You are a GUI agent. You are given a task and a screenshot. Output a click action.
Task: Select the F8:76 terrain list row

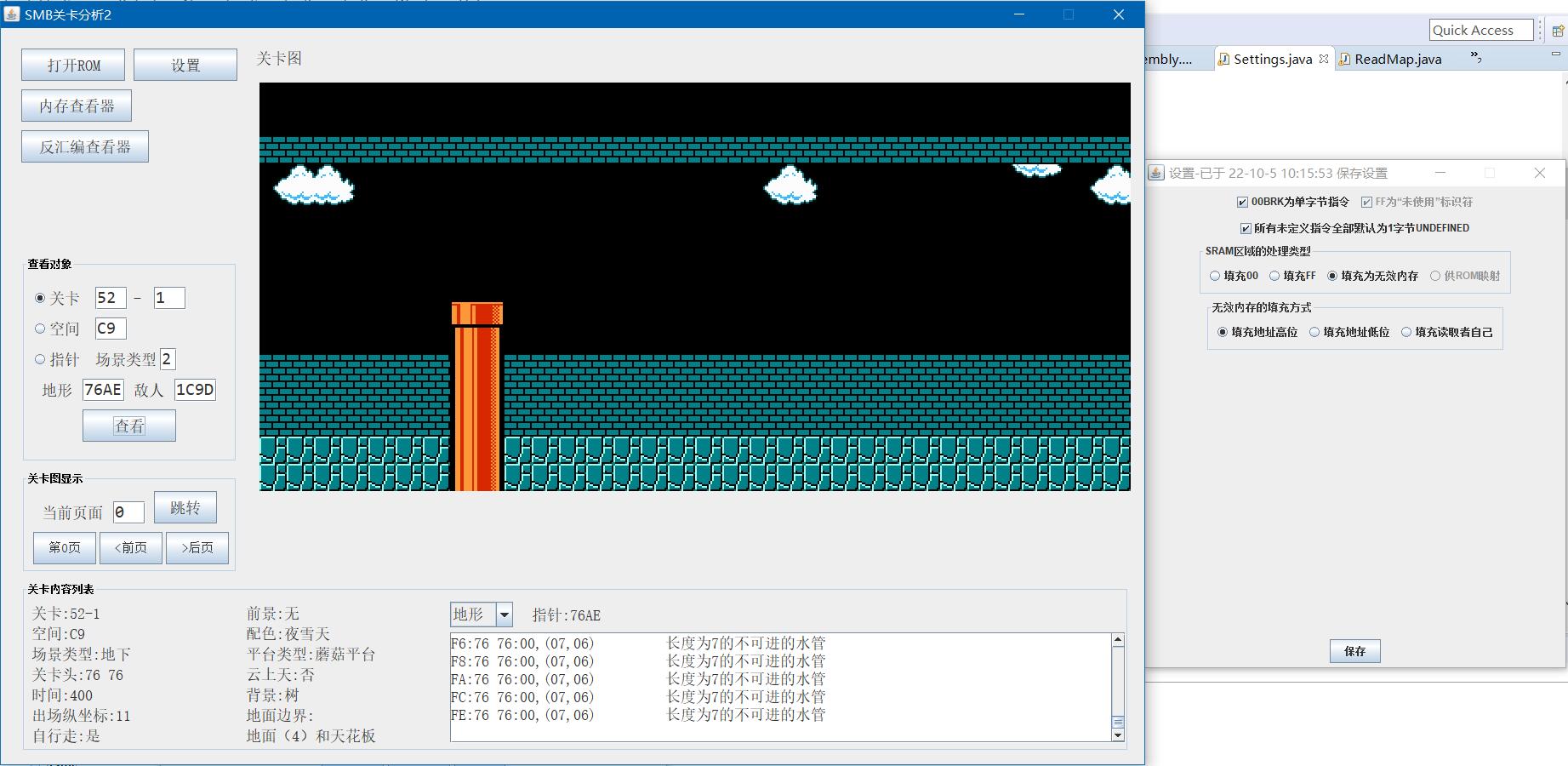(x=780, y=661)
